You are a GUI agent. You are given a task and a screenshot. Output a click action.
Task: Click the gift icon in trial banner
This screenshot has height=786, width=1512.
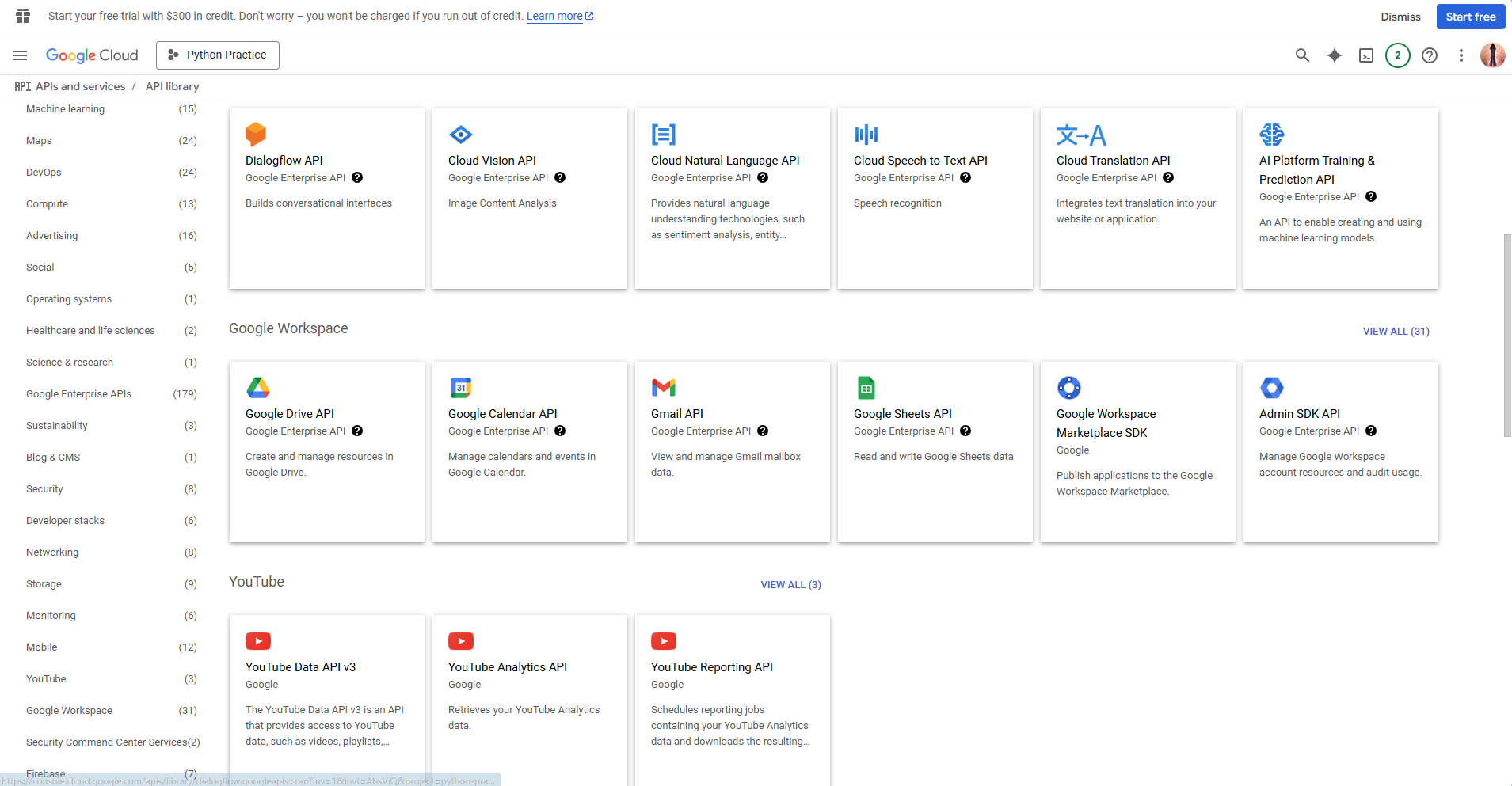pyautogui.click(x=23, y=16)
